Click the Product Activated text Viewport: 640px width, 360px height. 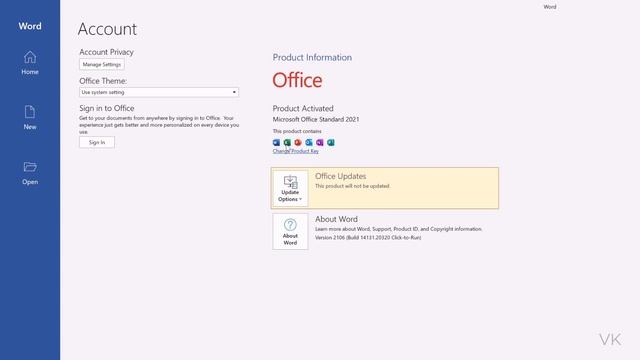click(303, 109)
